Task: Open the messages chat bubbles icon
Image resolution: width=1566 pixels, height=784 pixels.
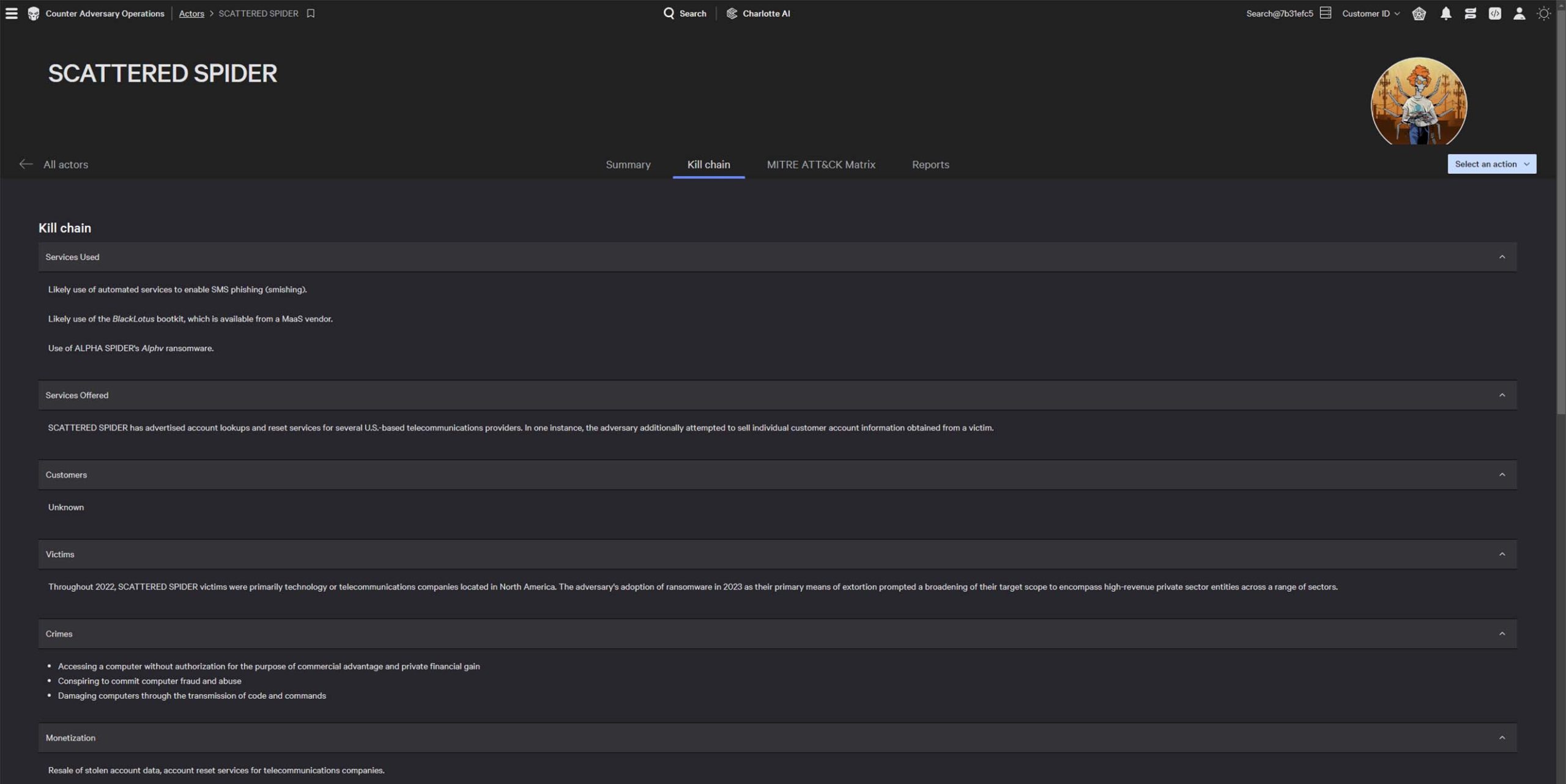Action: tap(1470, 13)
